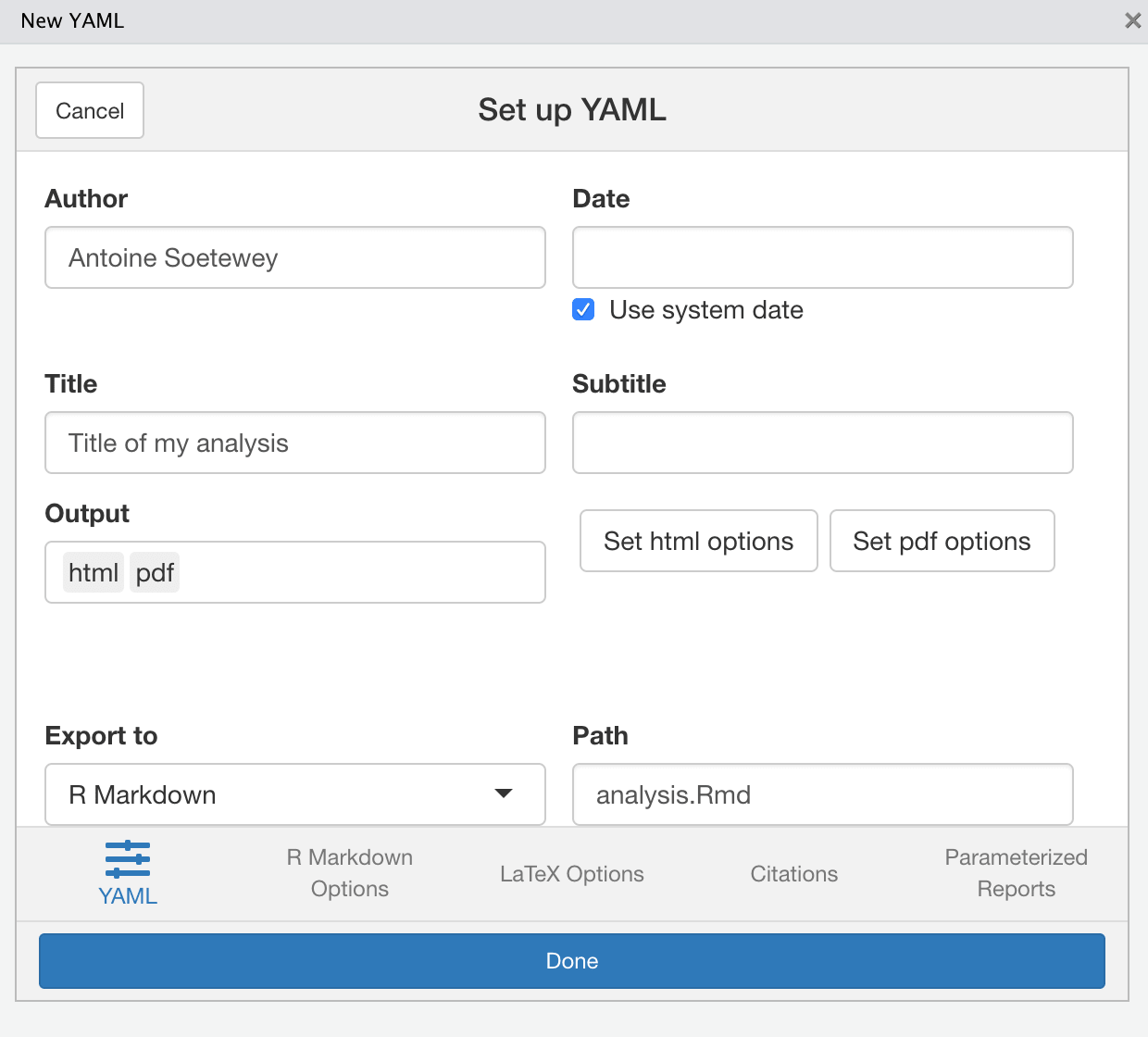Close the New YAML dialog window
The image size is (1148, 1037).
coord(1132,20)
